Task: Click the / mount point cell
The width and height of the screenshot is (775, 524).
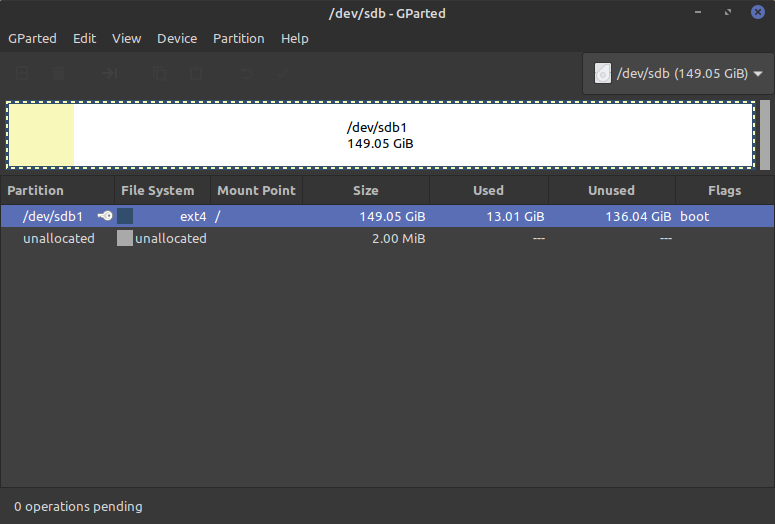Action: click(217, 217)
